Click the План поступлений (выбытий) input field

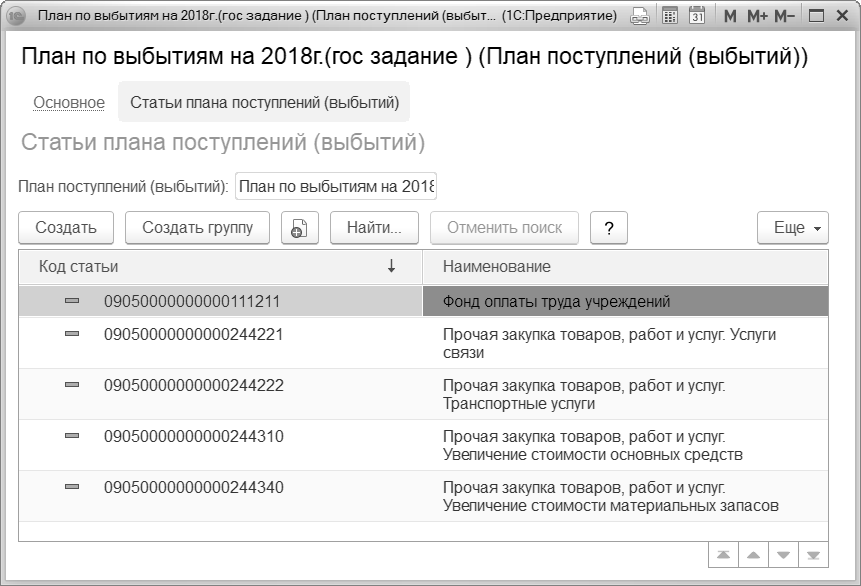tap(336, 186)
